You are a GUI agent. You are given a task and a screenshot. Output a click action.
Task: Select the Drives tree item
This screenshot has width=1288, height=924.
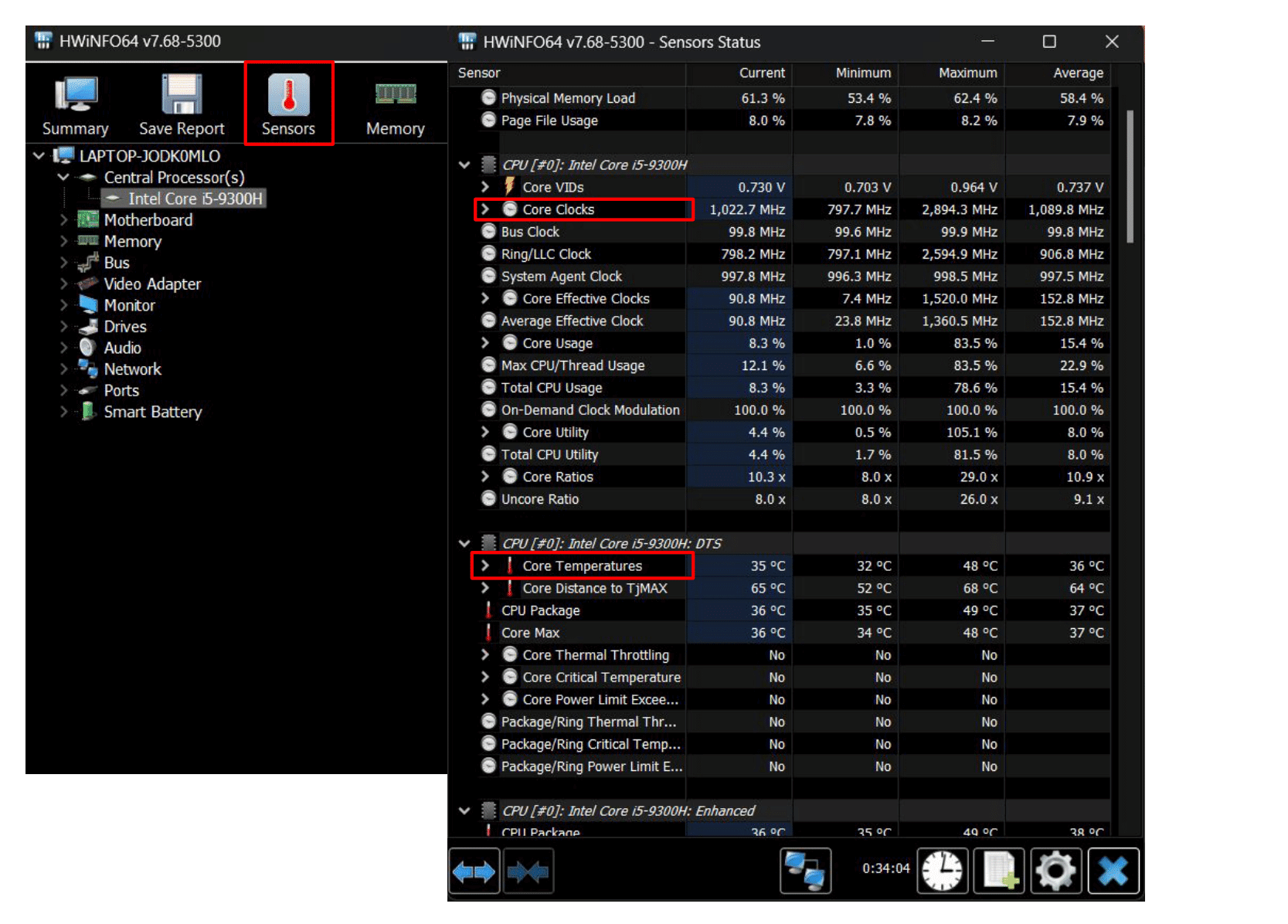[x=125, y=327]
